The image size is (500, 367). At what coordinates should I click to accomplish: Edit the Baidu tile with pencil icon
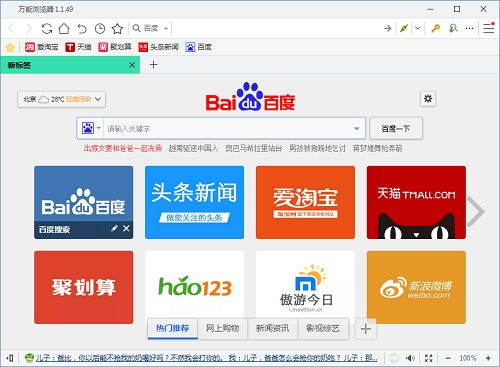tap(114, 228)
